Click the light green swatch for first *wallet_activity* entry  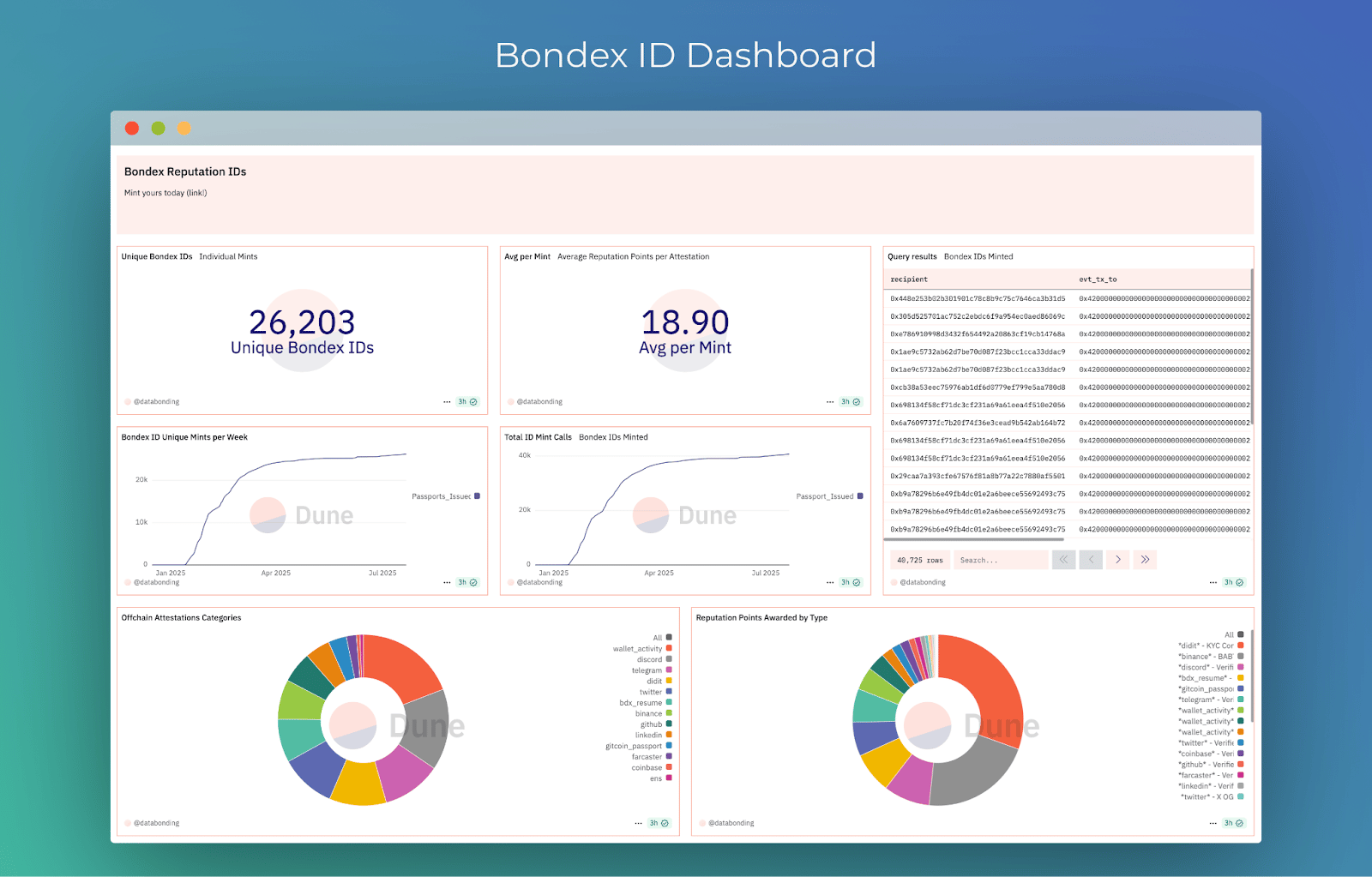pyautogui.click(x=1240, y=710)
